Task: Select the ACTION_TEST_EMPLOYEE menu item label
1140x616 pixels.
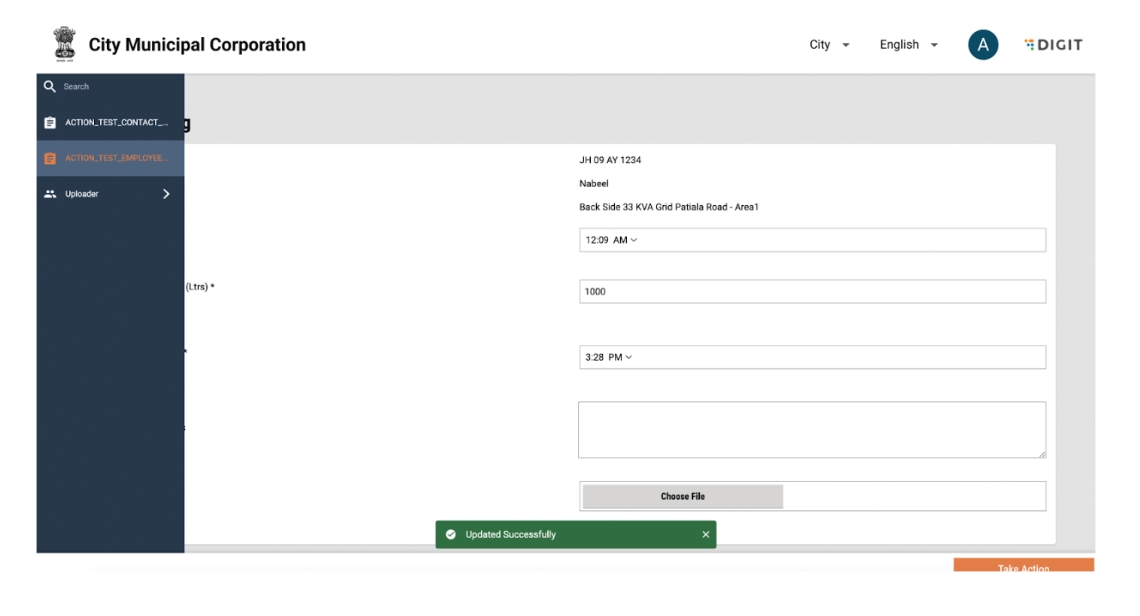Action: 116,158
